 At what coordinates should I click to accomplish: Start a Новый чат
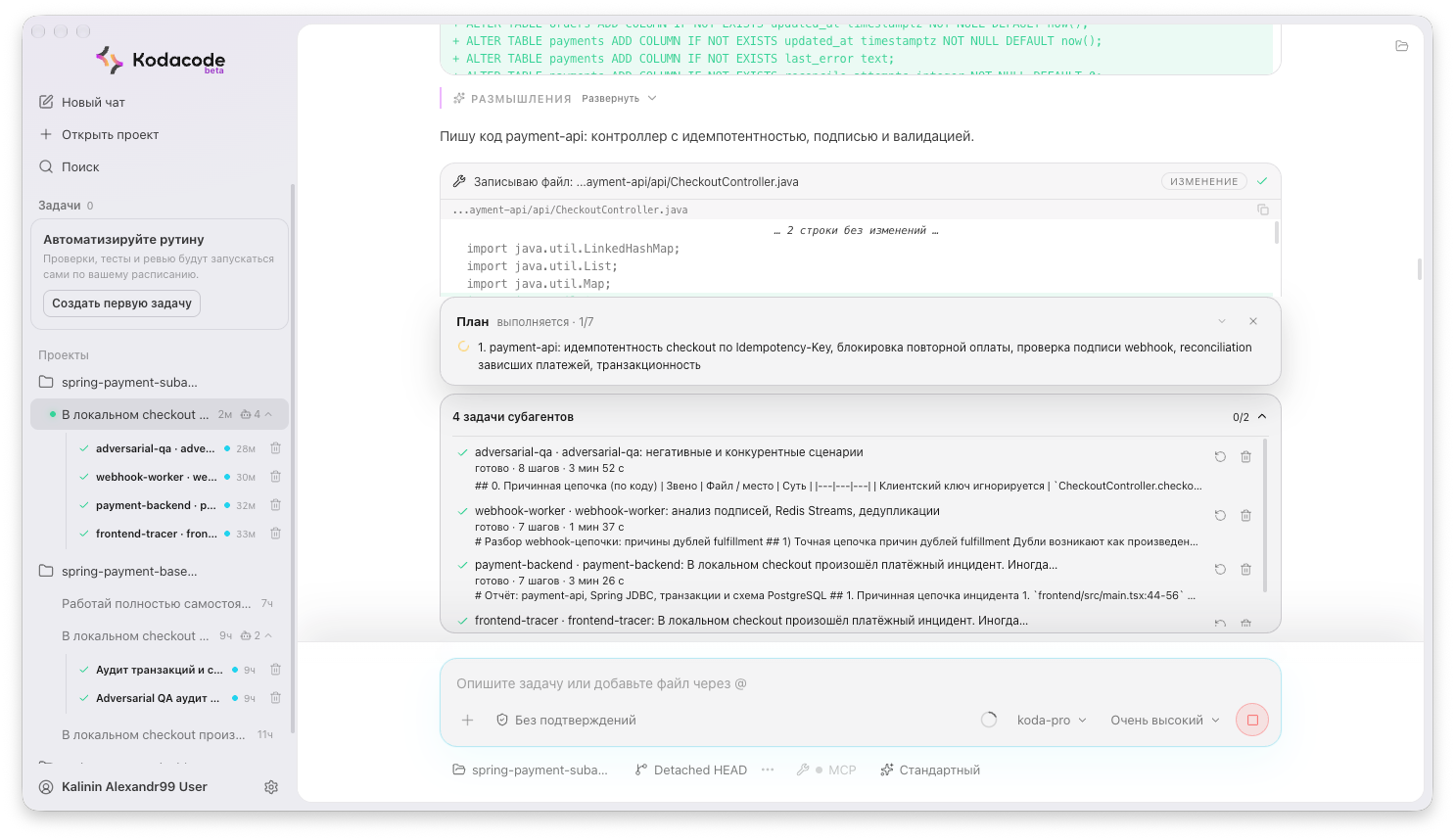click(82, 102)
